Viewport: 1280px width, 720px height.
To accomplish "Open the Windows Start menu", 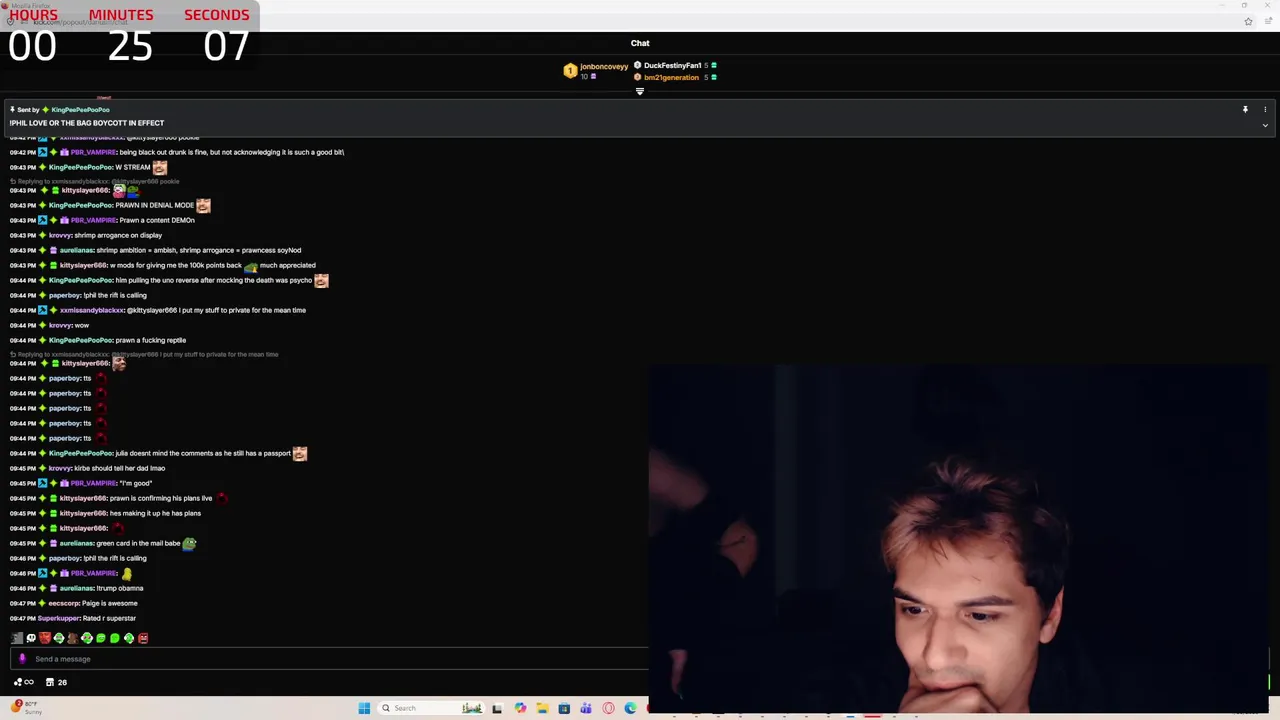I will tap(364, 708).
